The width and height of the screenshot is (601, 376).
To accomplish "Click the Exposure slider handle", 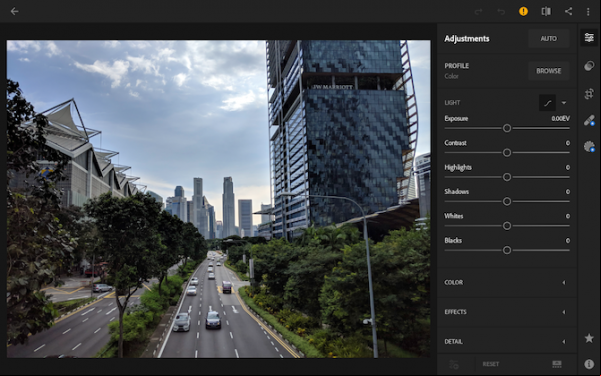I will click(507, 128).
